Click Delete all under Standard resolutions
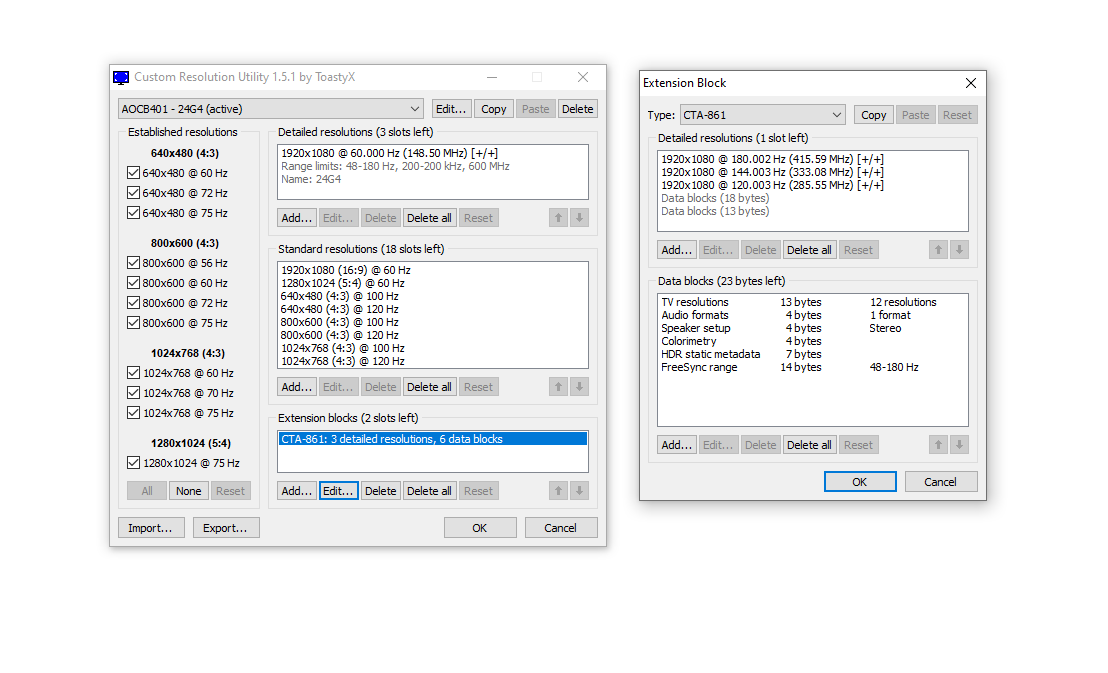Viewport: 1108px width, 673px height. (x=429, y=387)
